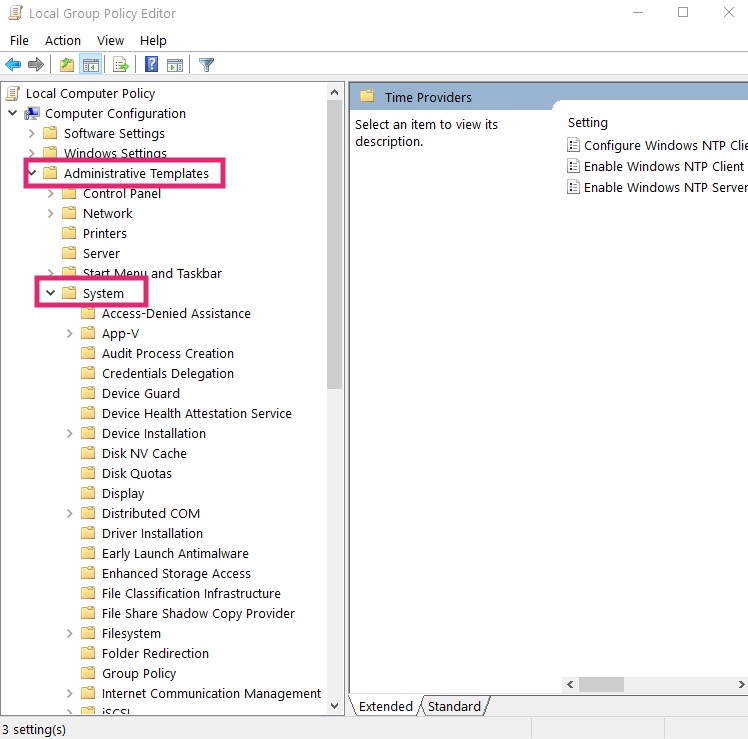748x739 pixels.
Task: Expand the Device Installation node
Action: point(70,433)
